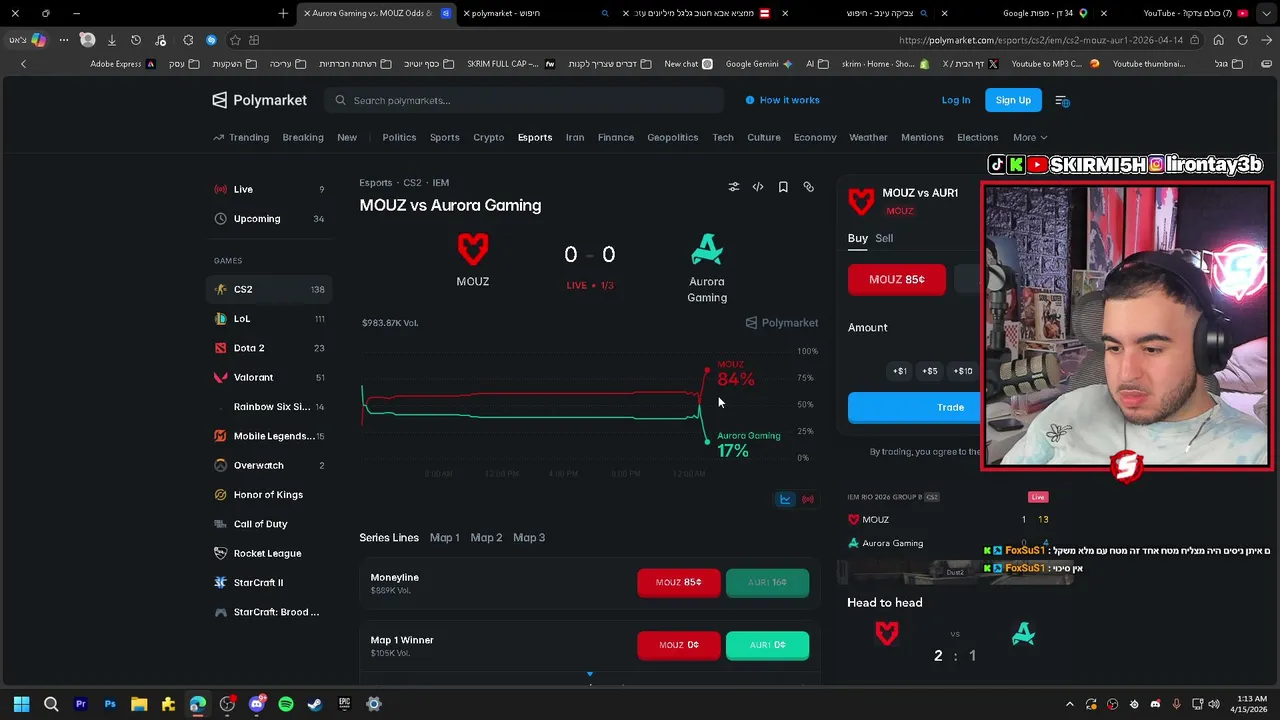Click Moneyline MOUZ 85¢ button
Screen dimensions: 1280x720
click(x=679, y=582)
